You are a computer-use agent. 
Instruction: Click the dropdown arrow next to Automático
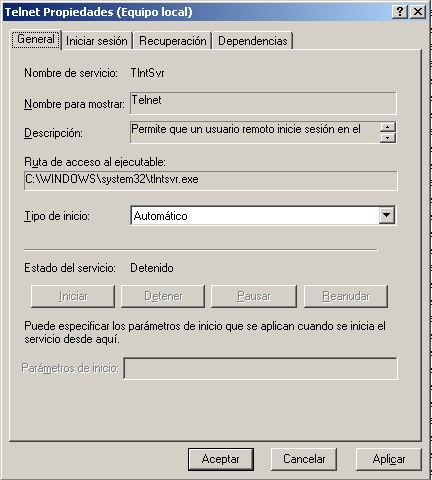coord(386,215)
